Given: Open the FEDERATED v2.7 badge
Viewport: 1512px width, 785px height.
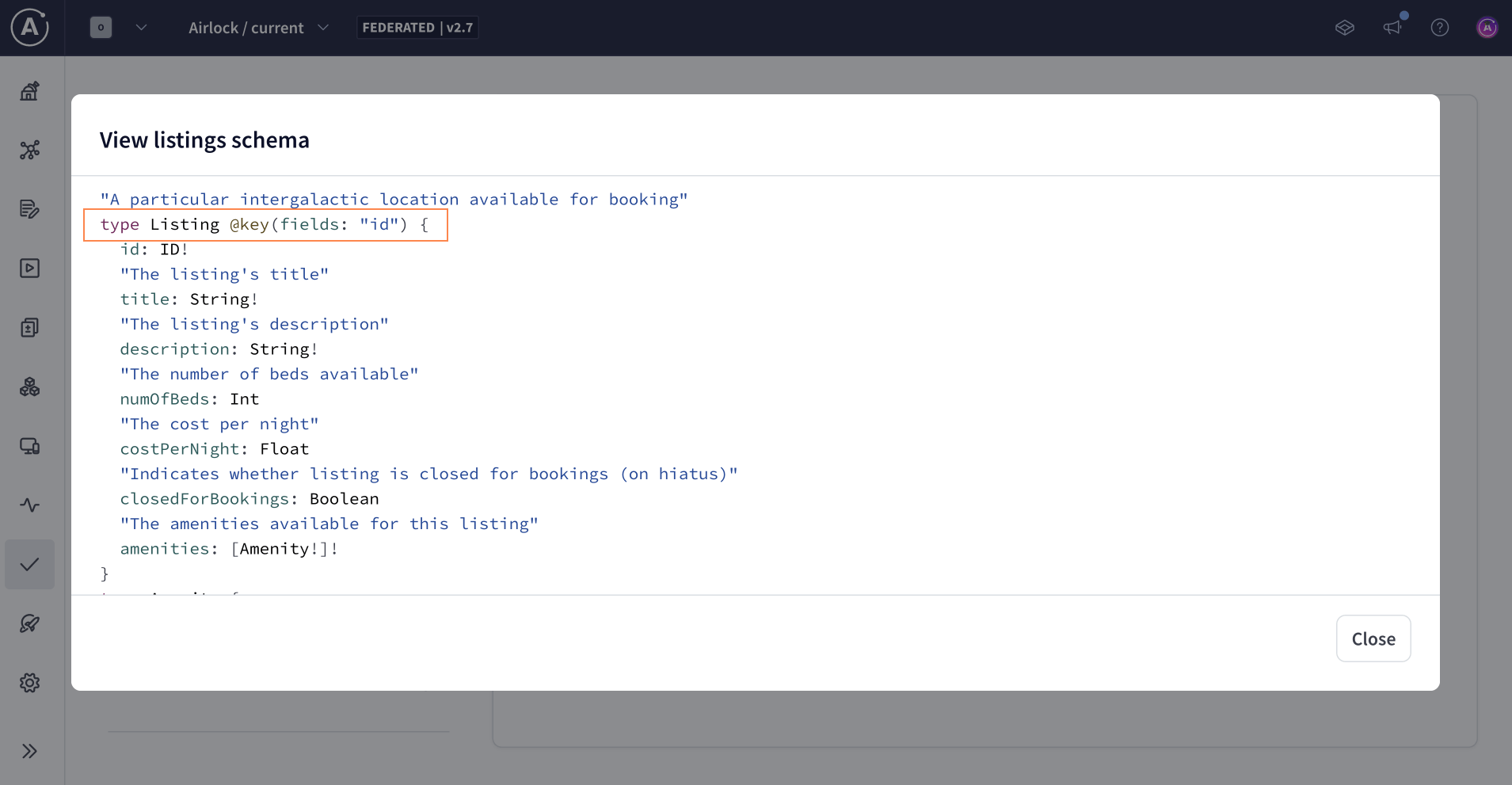Looking at the screenshot, I should pos(417,27).
